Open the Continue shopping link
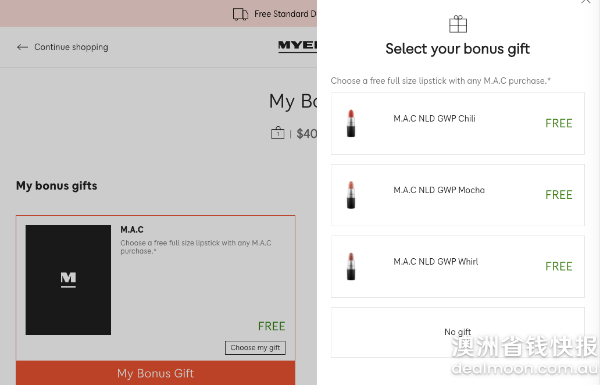Image resolution: width=600 pixels, height=385 pixels. [71, 47]
